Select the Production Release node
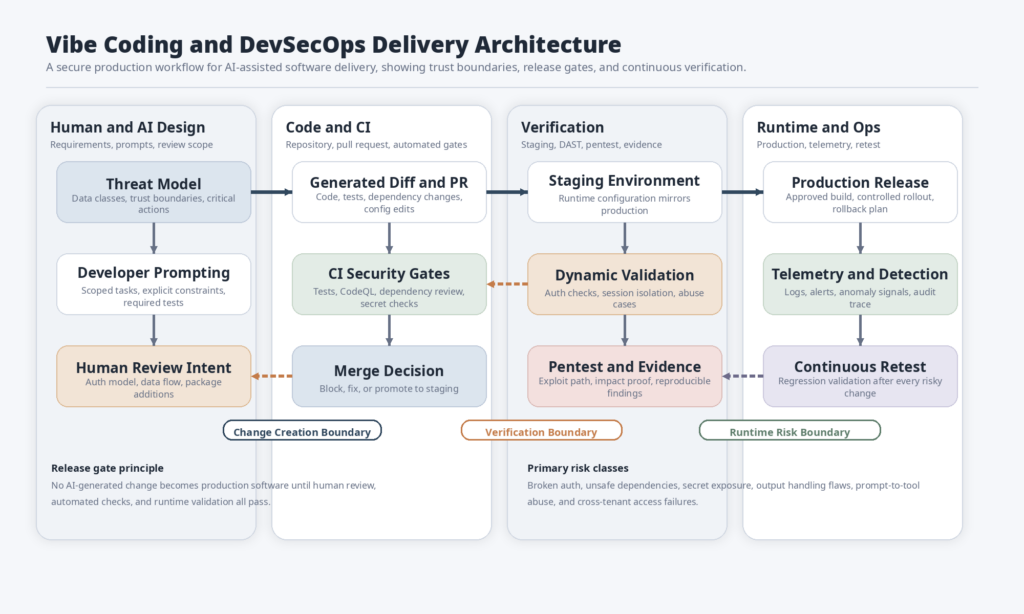The width and height of the screenshot is (1024, 614). (x=860, y=192)
